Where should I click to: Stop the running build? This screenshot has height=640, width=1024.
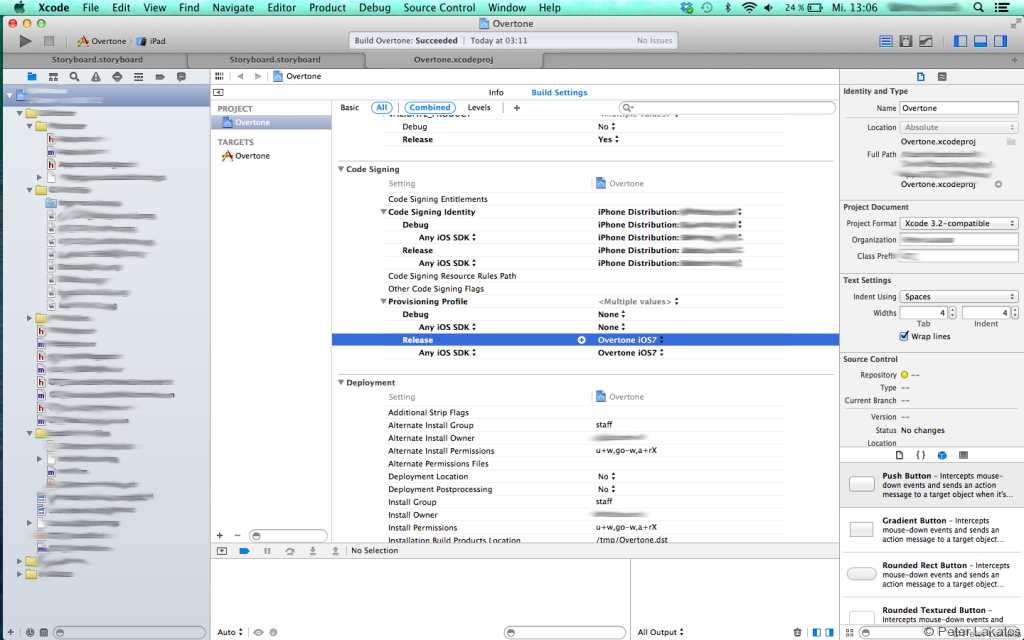click(x=48, y=41)
